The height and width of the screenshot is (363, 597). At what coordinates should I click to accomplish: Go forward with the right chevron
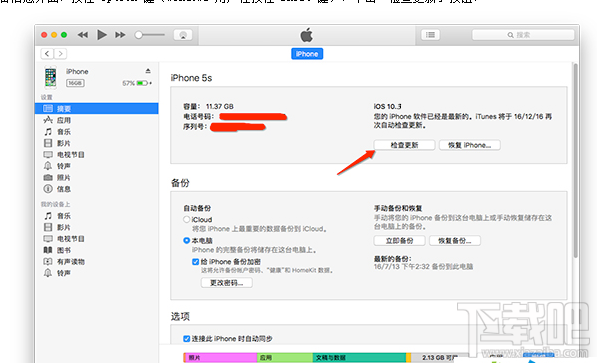tap(61, 54)
